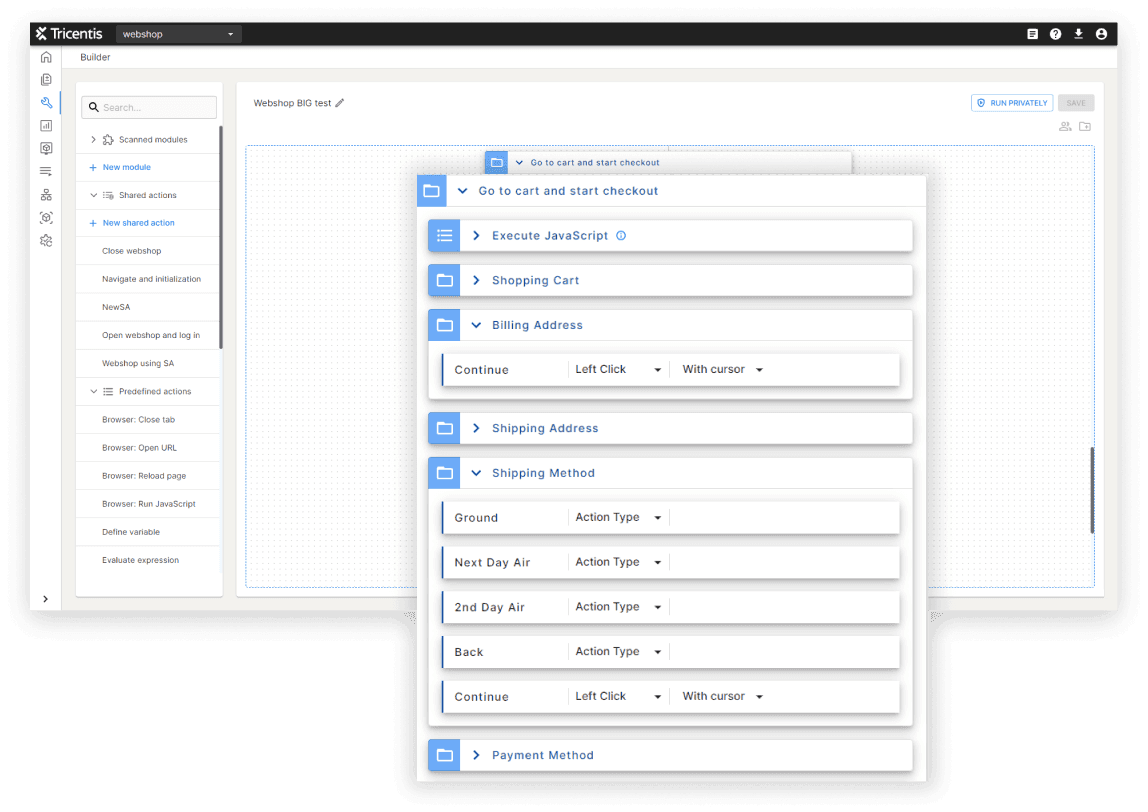This screenshot has height=812, width=1148.
Task: Open the home icon in left sidebar
Action: pyautogui.click(x=46, y=57)
